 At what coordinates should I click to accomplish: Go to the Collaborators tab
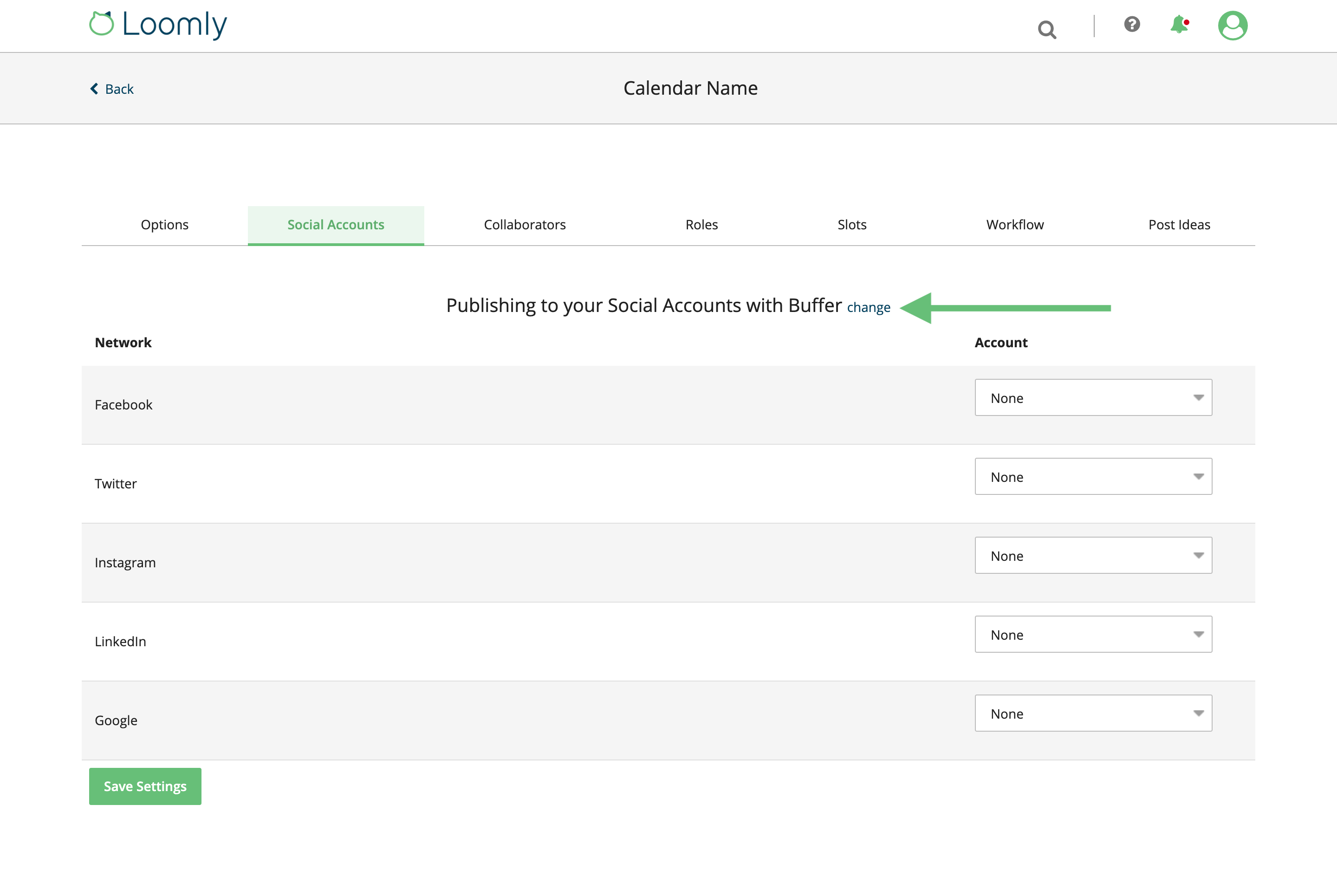525,225
